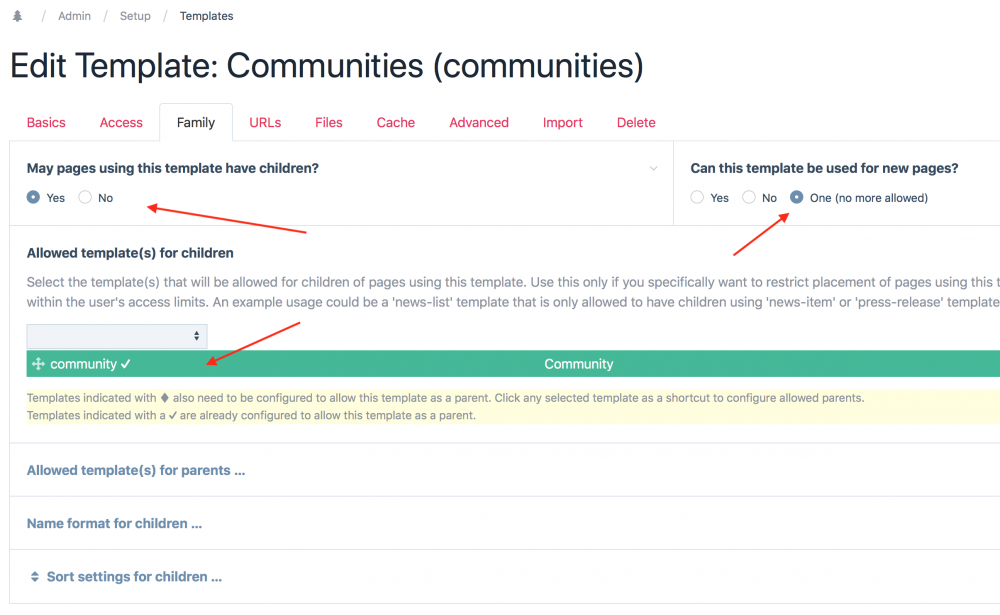Select No for pages having children

[85, 198]
